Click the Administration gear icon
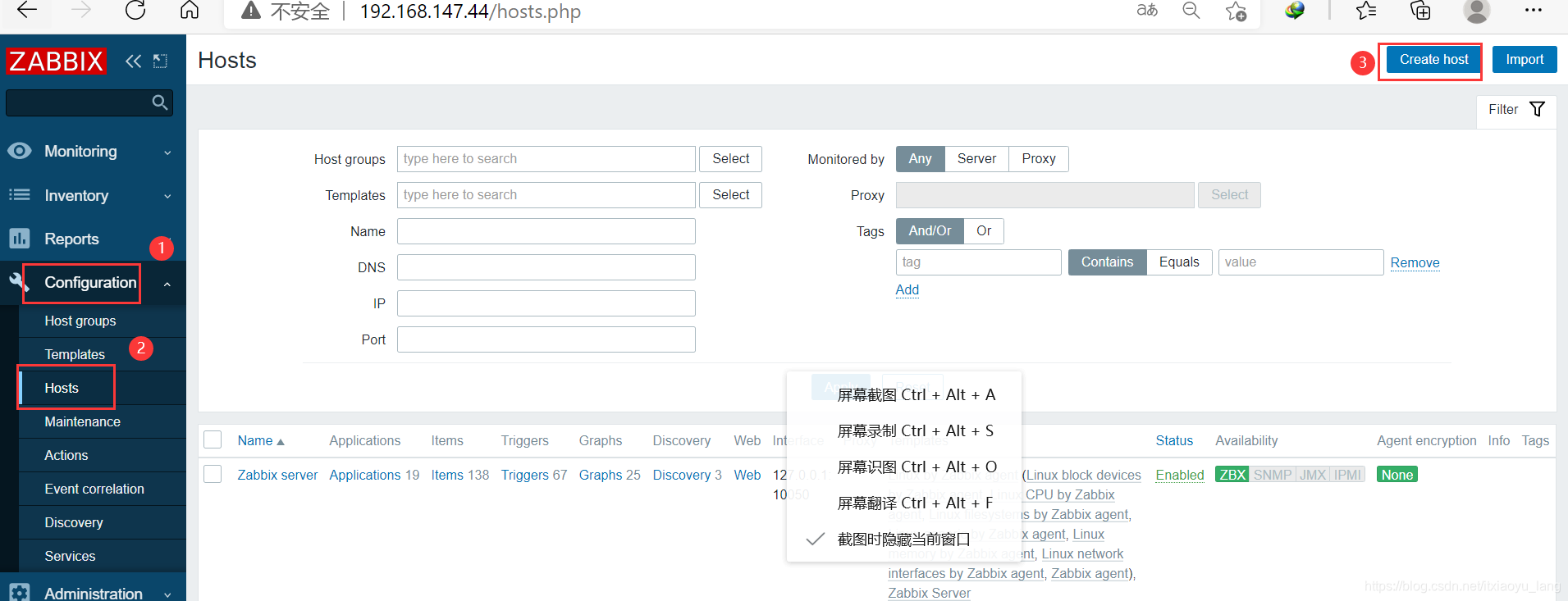 (x=20, y=592)
